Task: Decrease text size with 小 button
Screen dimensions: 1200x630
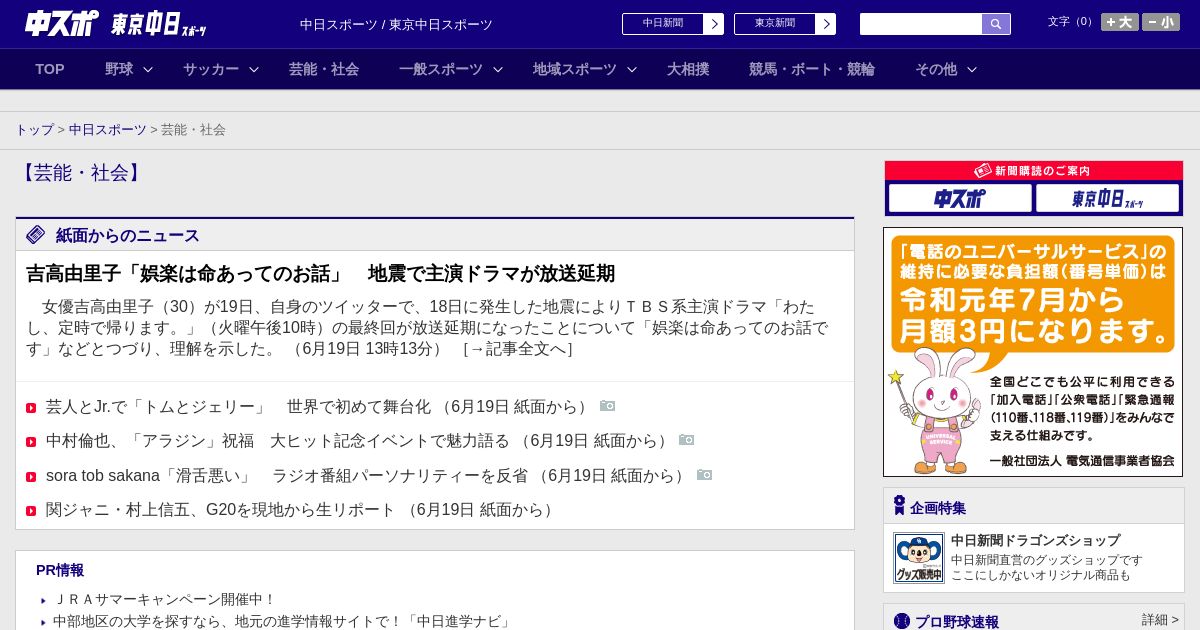Action: tap(1161, 22)
